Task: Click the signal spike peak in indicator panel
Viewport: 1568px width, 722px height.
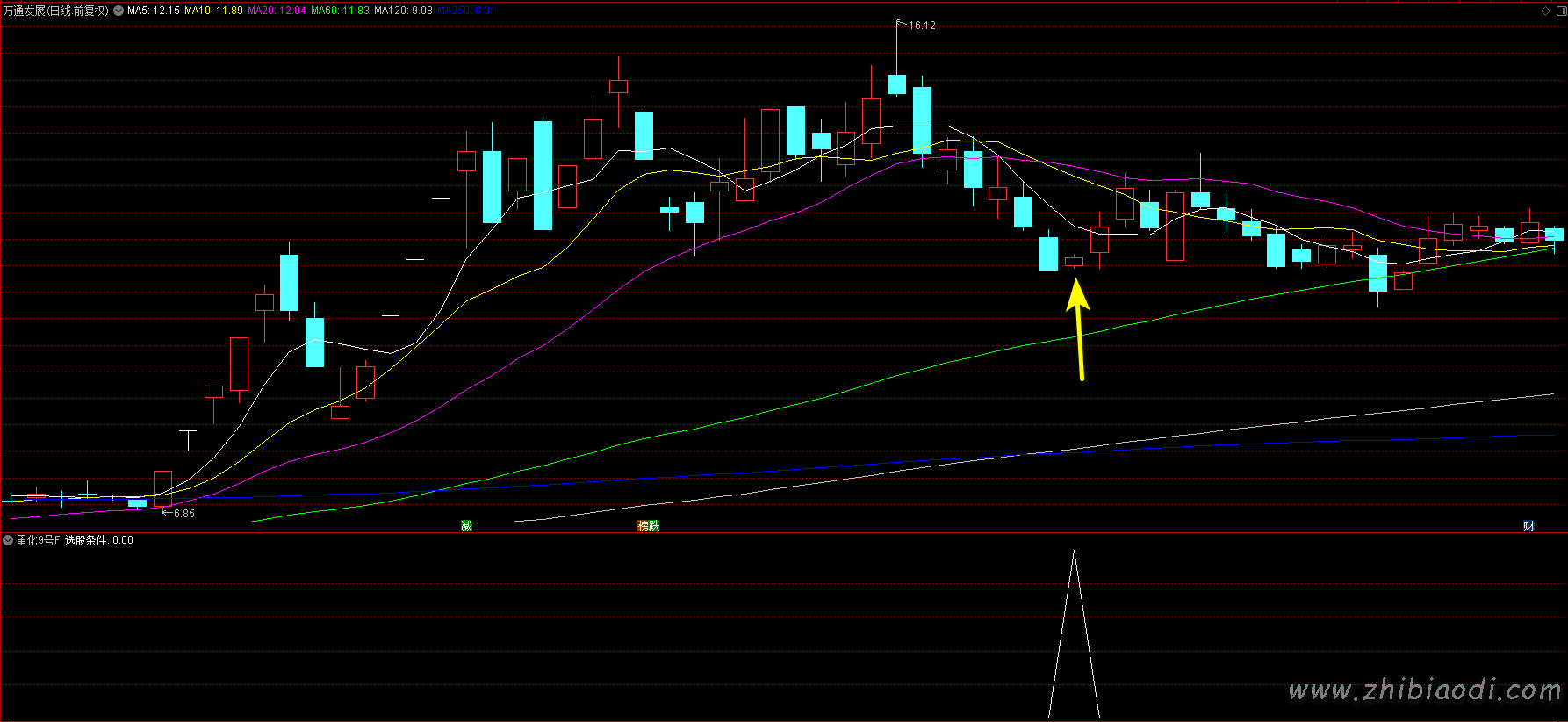Action: [x=1074, y=553]
